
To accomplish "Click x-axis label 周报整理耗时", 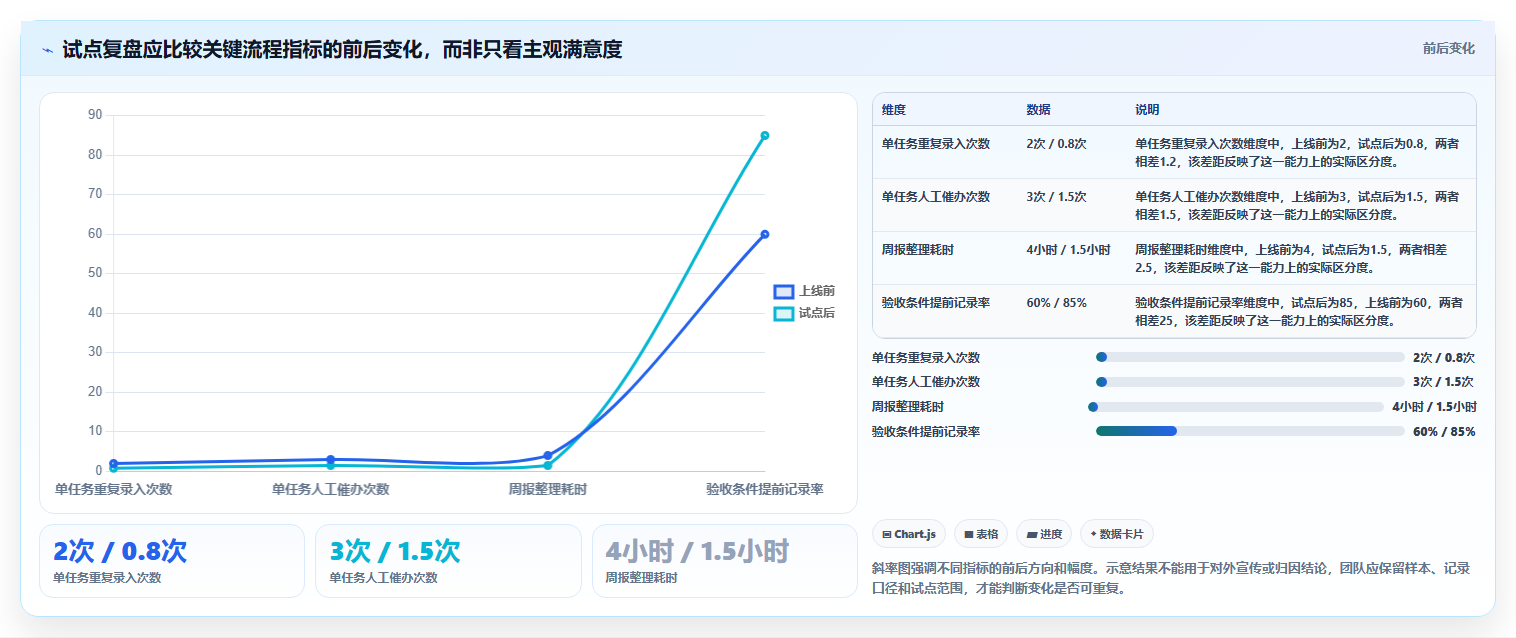I will coord(547,489).
